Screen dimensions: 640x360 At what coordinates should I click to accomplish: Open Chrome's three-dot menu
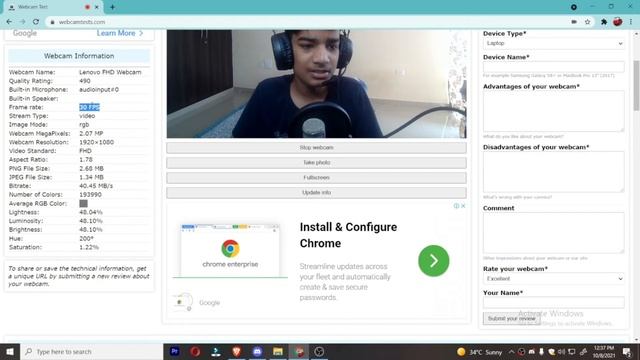631,22
